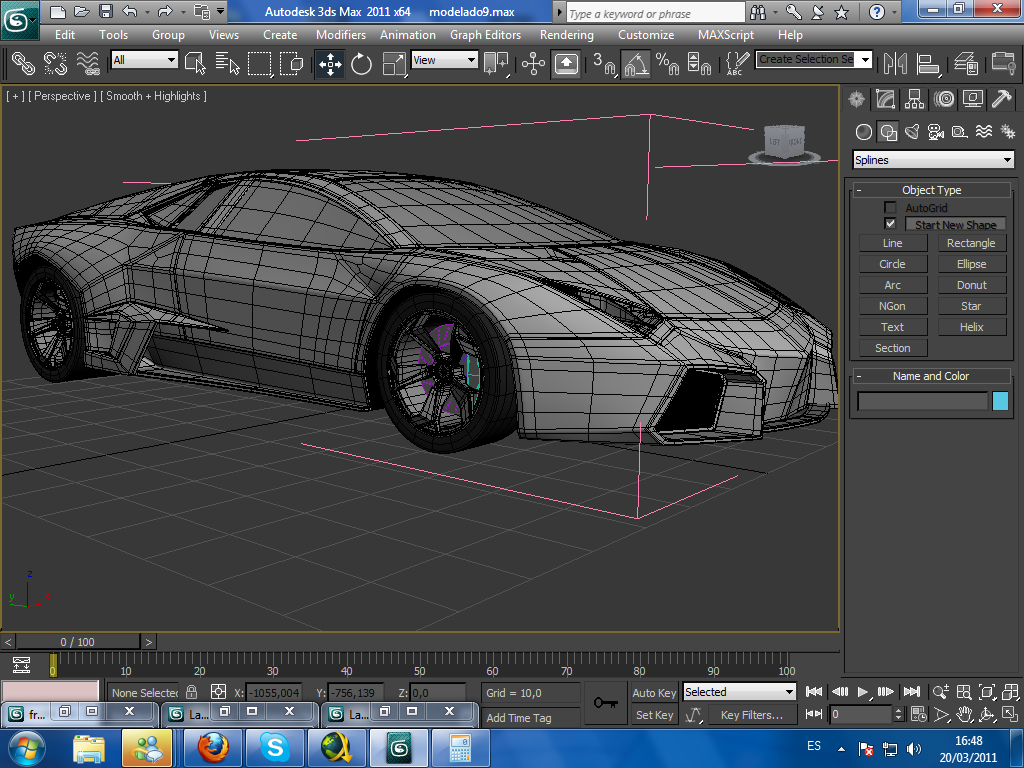Click the Auto Key button
The image size is (1024, 768).
tap(654, 692)
